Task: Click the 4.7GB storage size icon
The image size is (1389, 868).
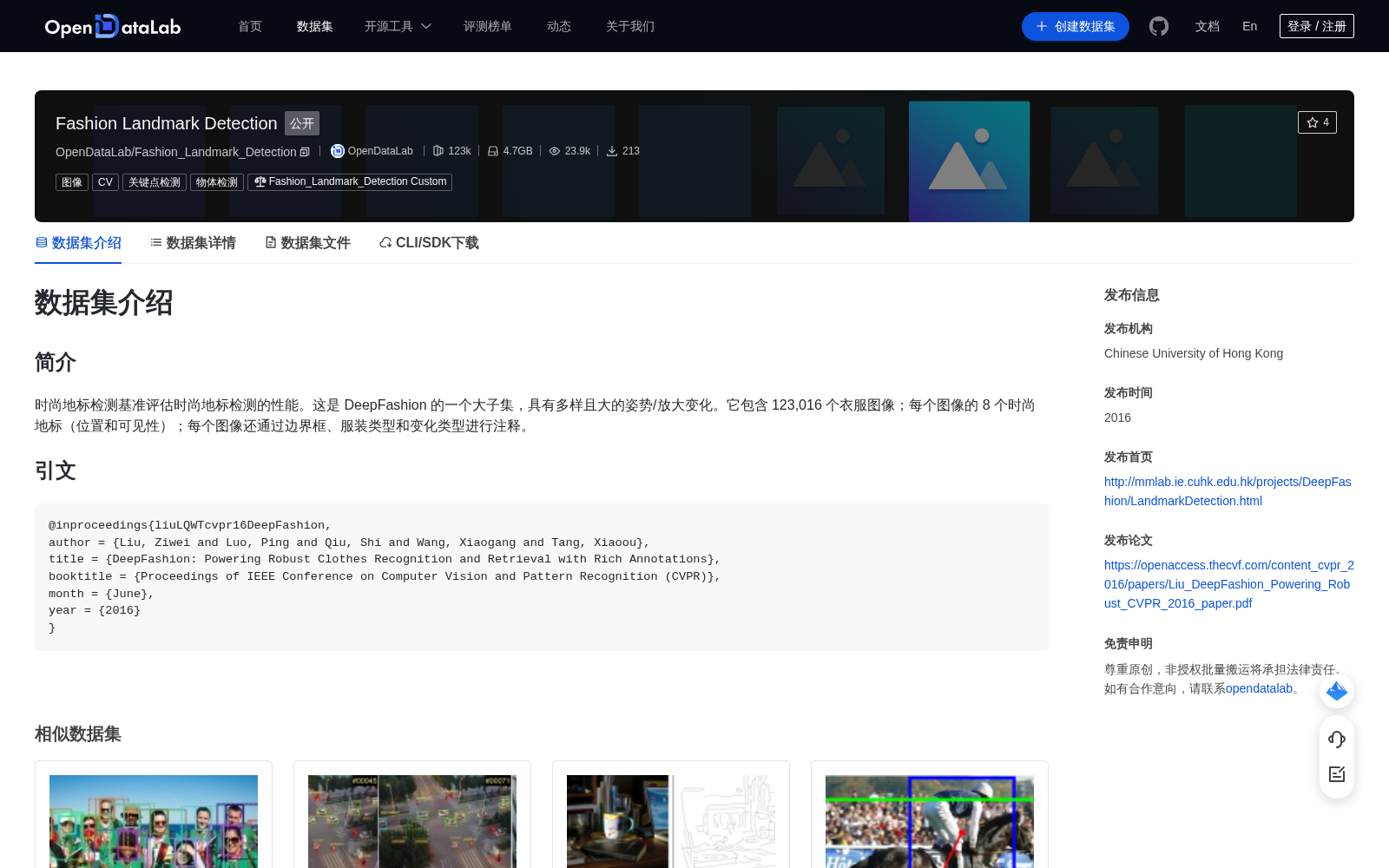Action: click(x=493, y=151)
